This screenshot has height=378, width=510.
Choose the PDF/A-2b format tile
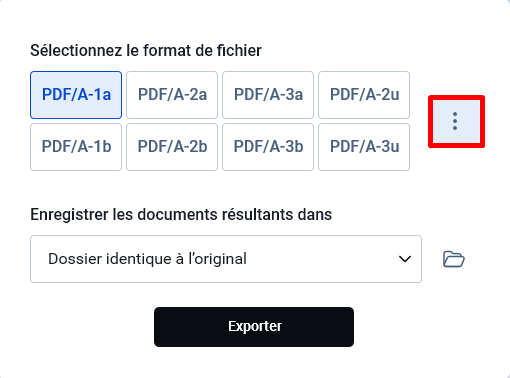click(x=172, y=147)
